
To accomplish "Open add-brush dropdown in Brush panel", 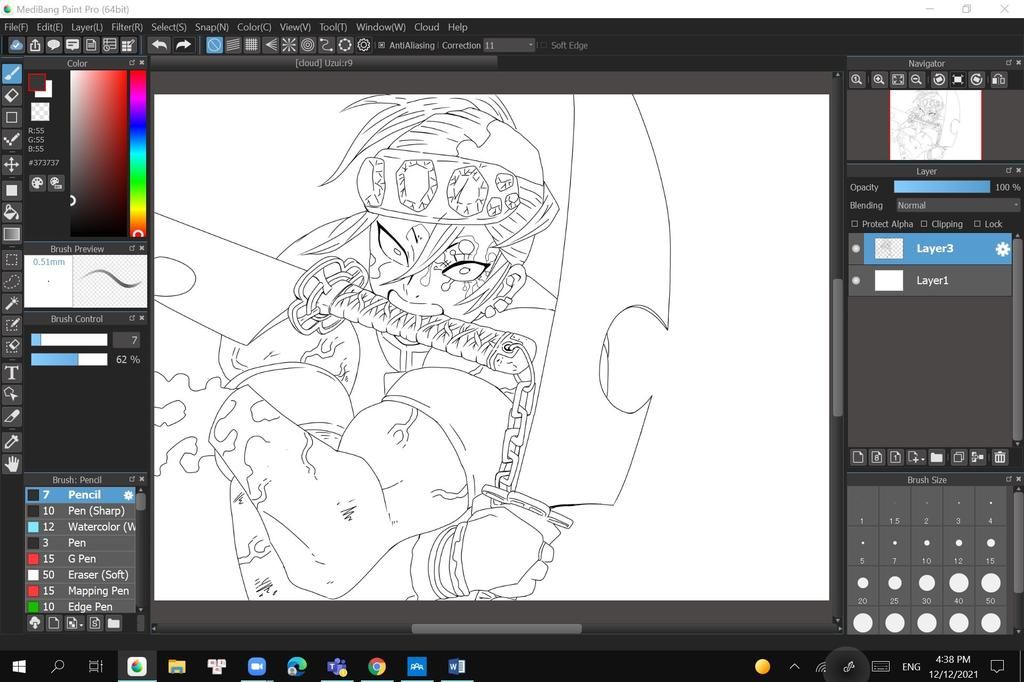I will [x=75, y=623].
